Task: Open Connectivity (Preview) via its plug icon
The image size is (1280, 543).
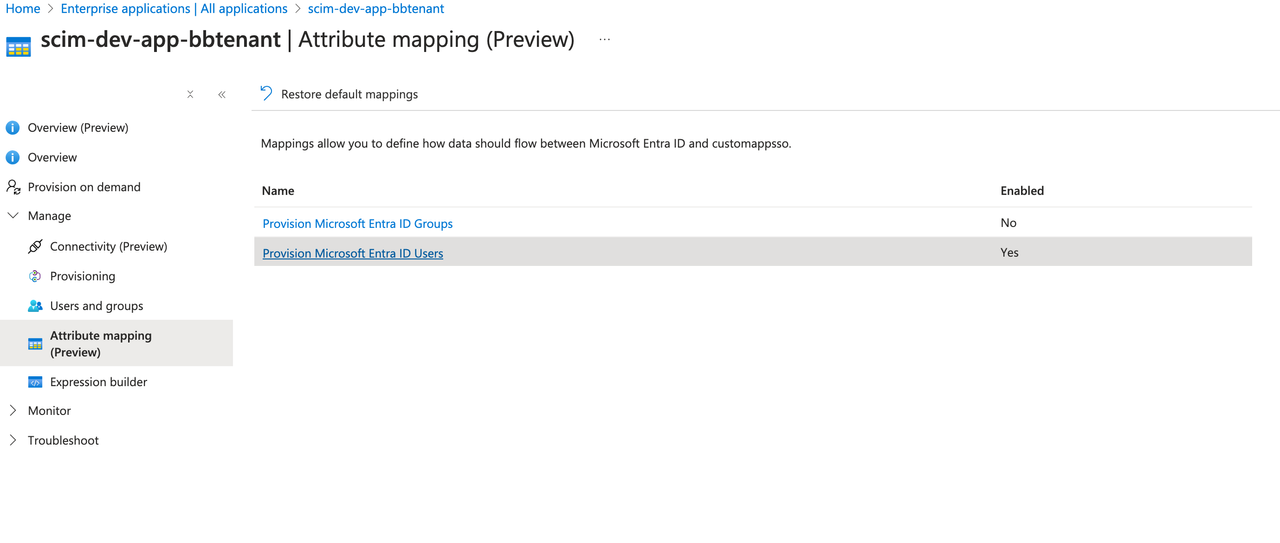Action: point(35,246)
